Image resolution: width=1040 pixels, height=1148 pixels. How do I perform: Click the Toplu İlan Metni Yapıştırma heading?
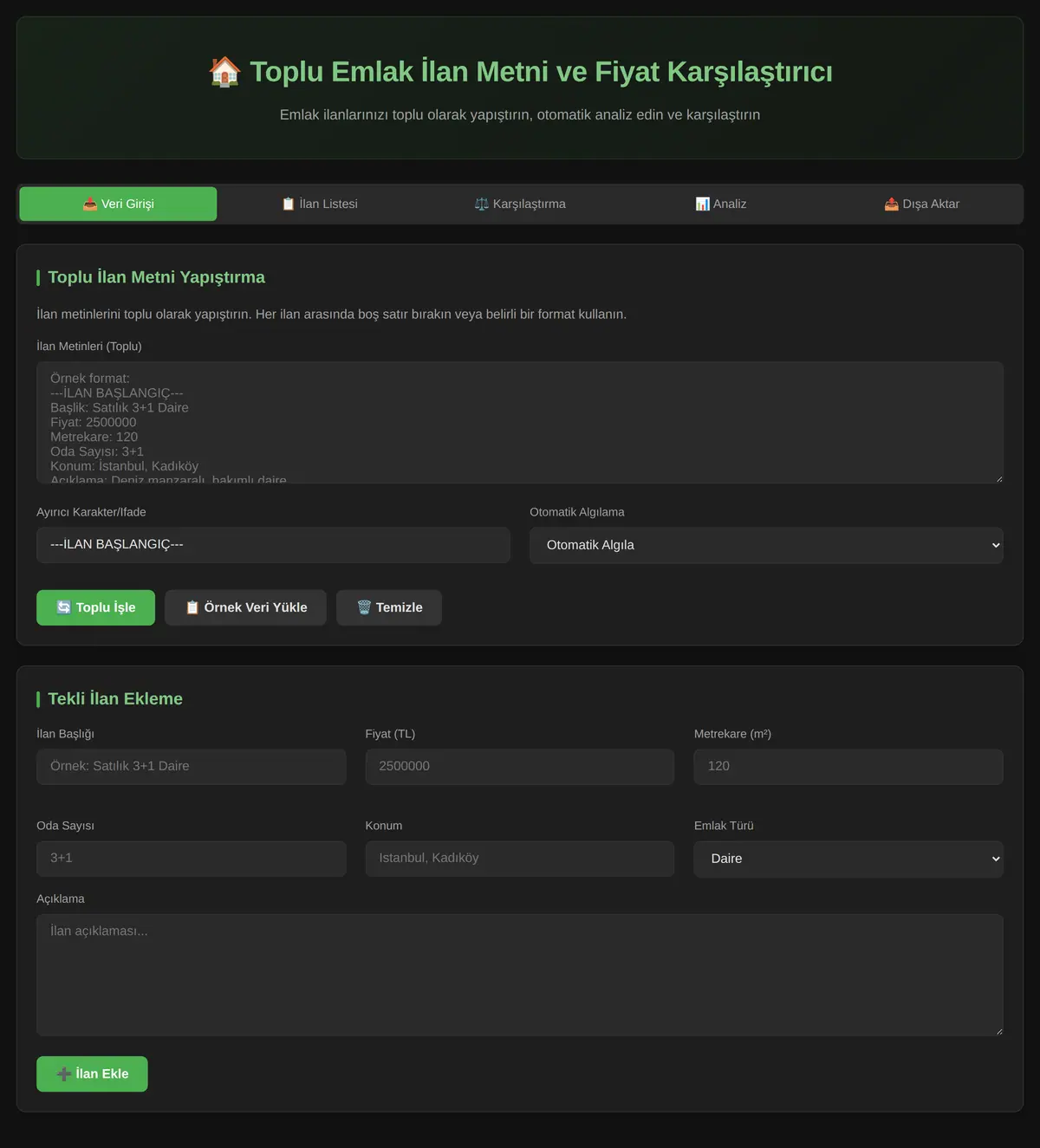point(156,277)
